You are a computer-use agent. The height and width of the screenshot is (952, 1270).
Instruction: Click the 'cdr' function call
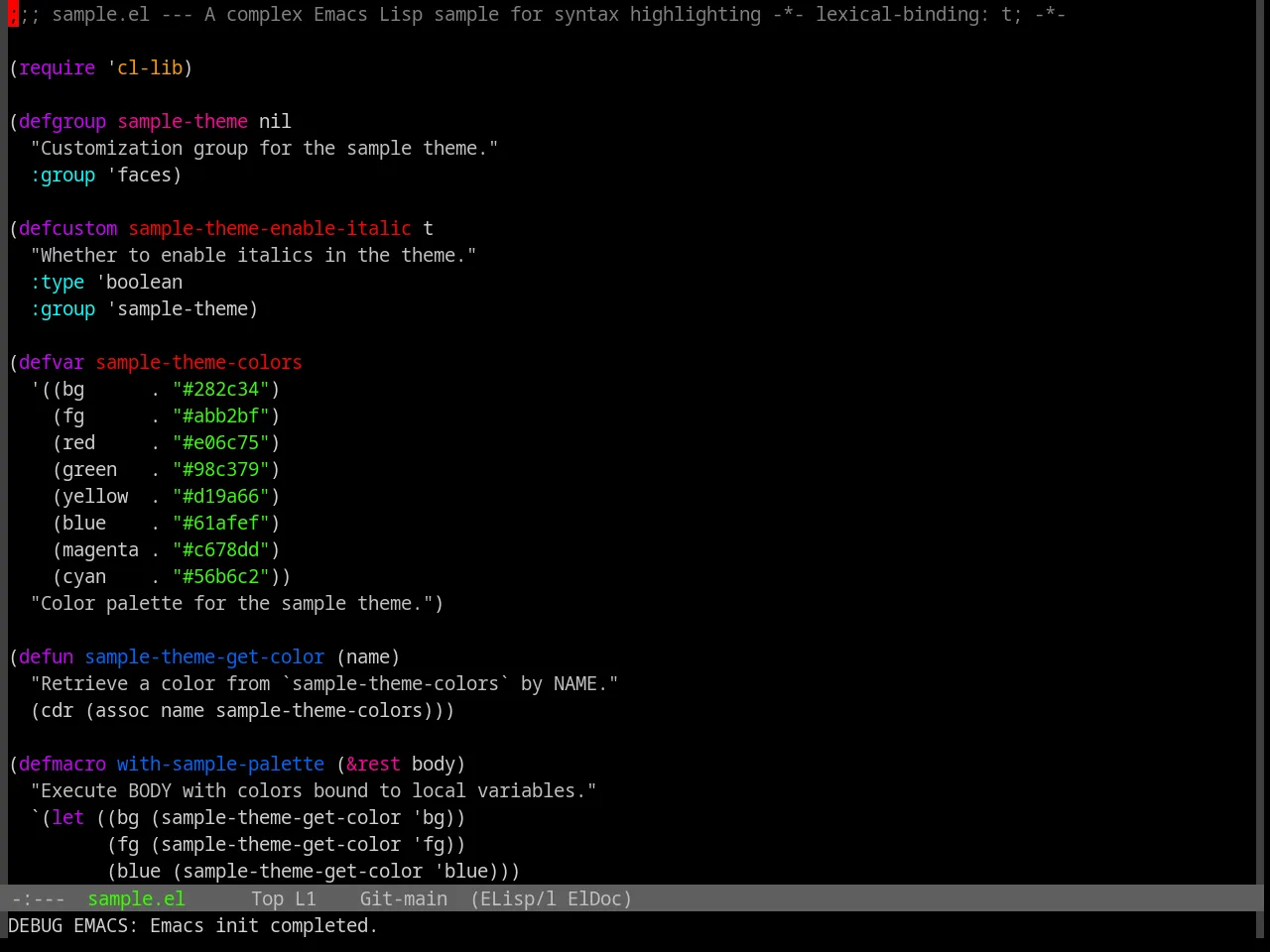(57, 710)
